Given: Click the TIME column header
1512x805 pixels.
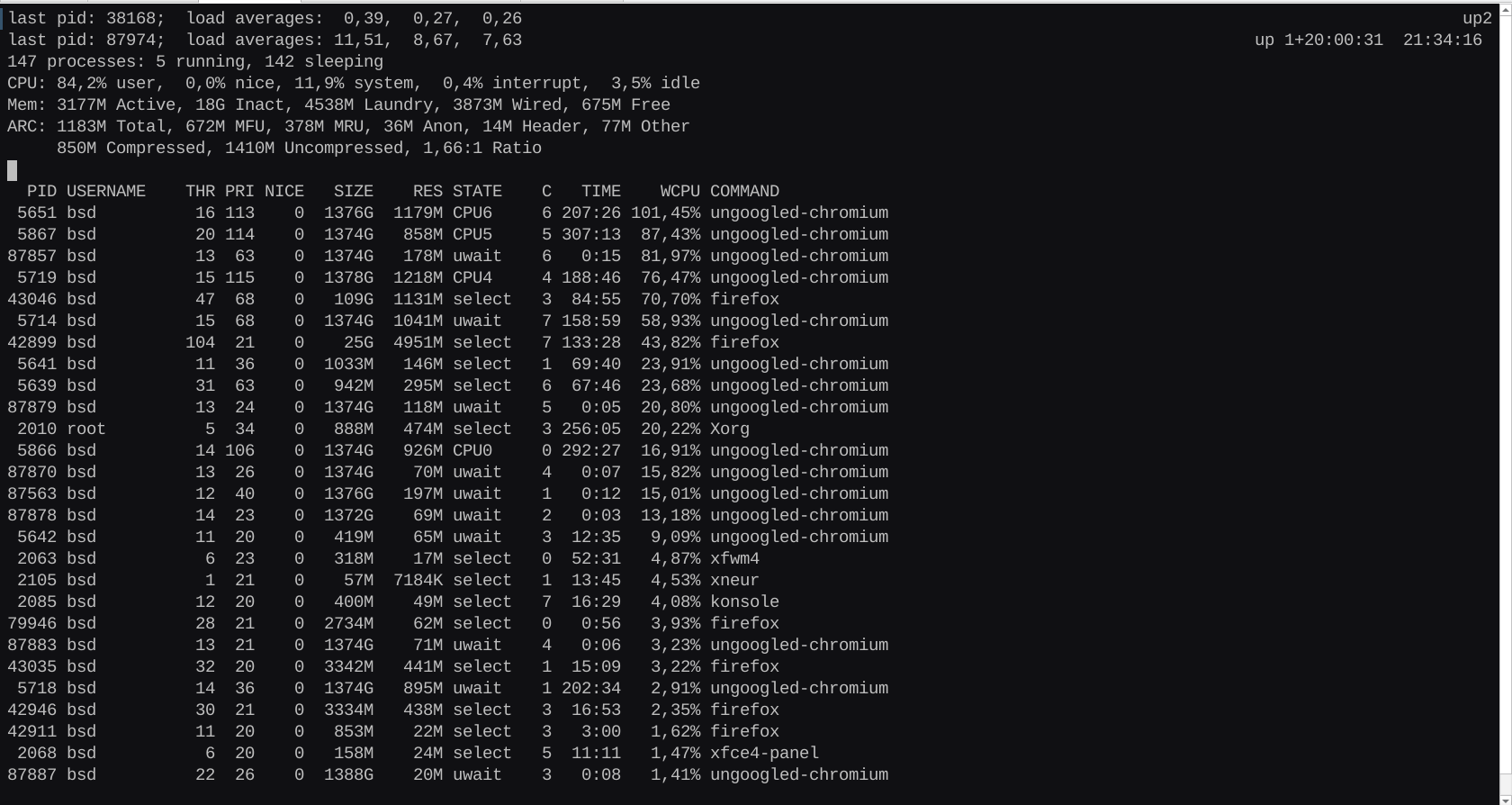Looking at the screenshot, I should (x=600, y=191).
